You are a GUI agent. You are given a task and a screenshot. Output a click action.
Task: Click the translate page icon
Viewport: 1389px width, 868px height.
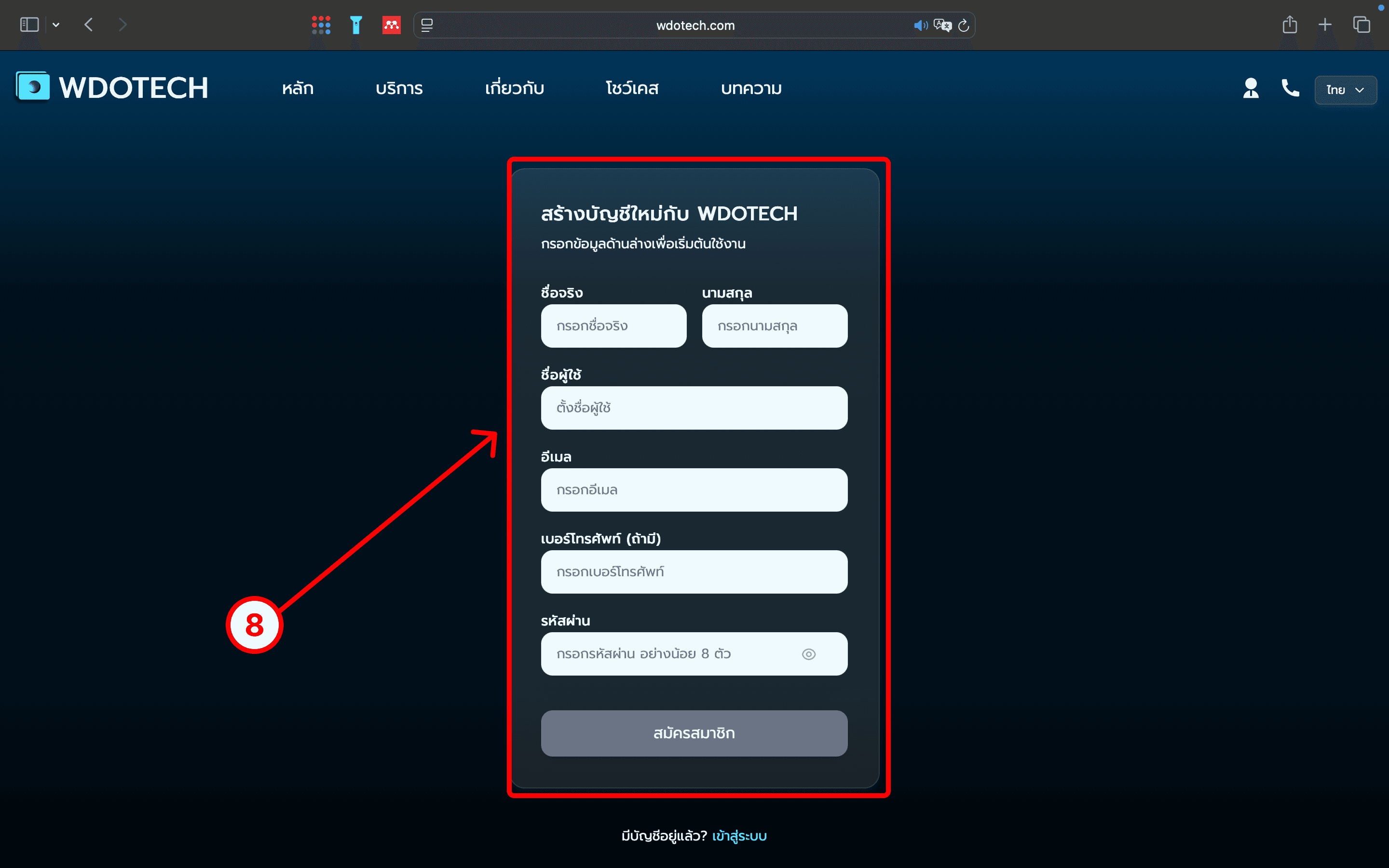click(942, 25)
